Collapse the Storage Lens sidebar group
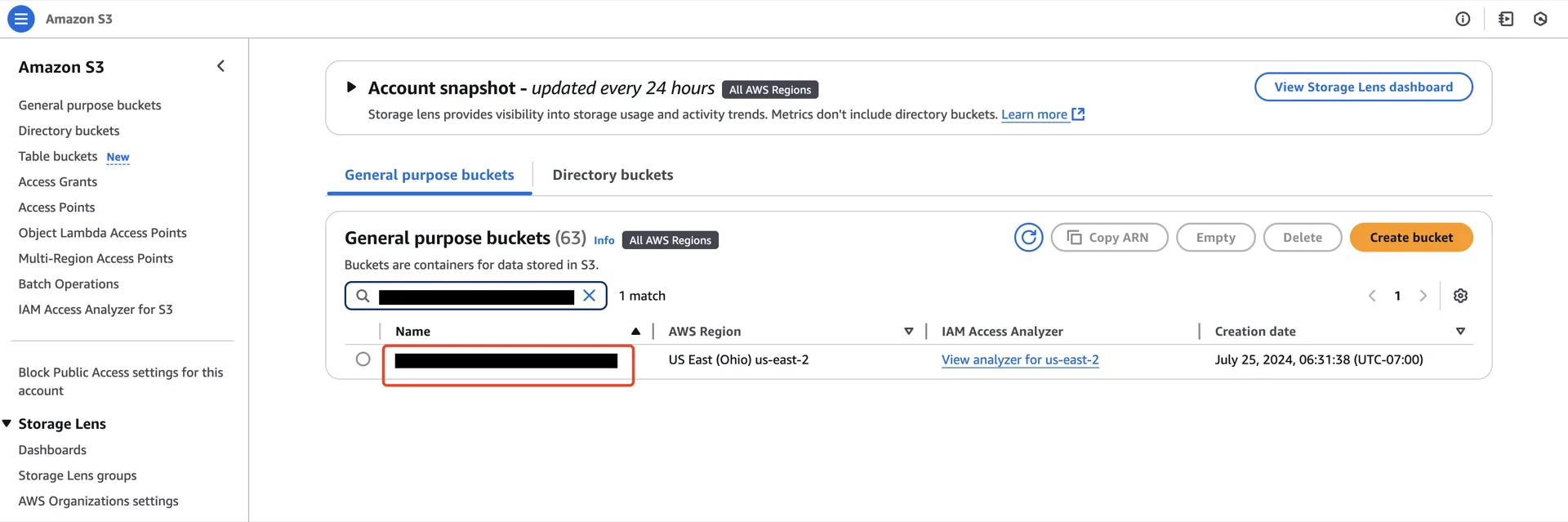 click(x=7, y=423)
